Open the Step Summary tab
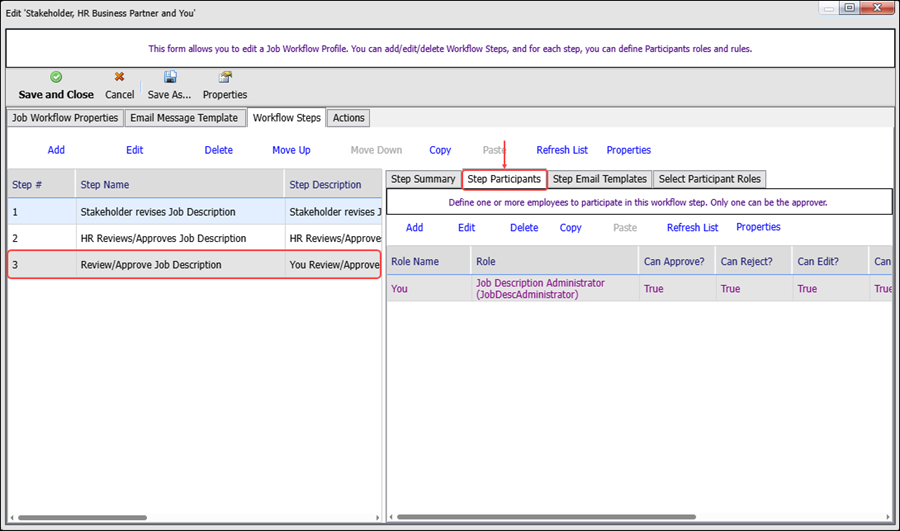The width and height of the screenshot is (900, 531). tap(423, 179)
